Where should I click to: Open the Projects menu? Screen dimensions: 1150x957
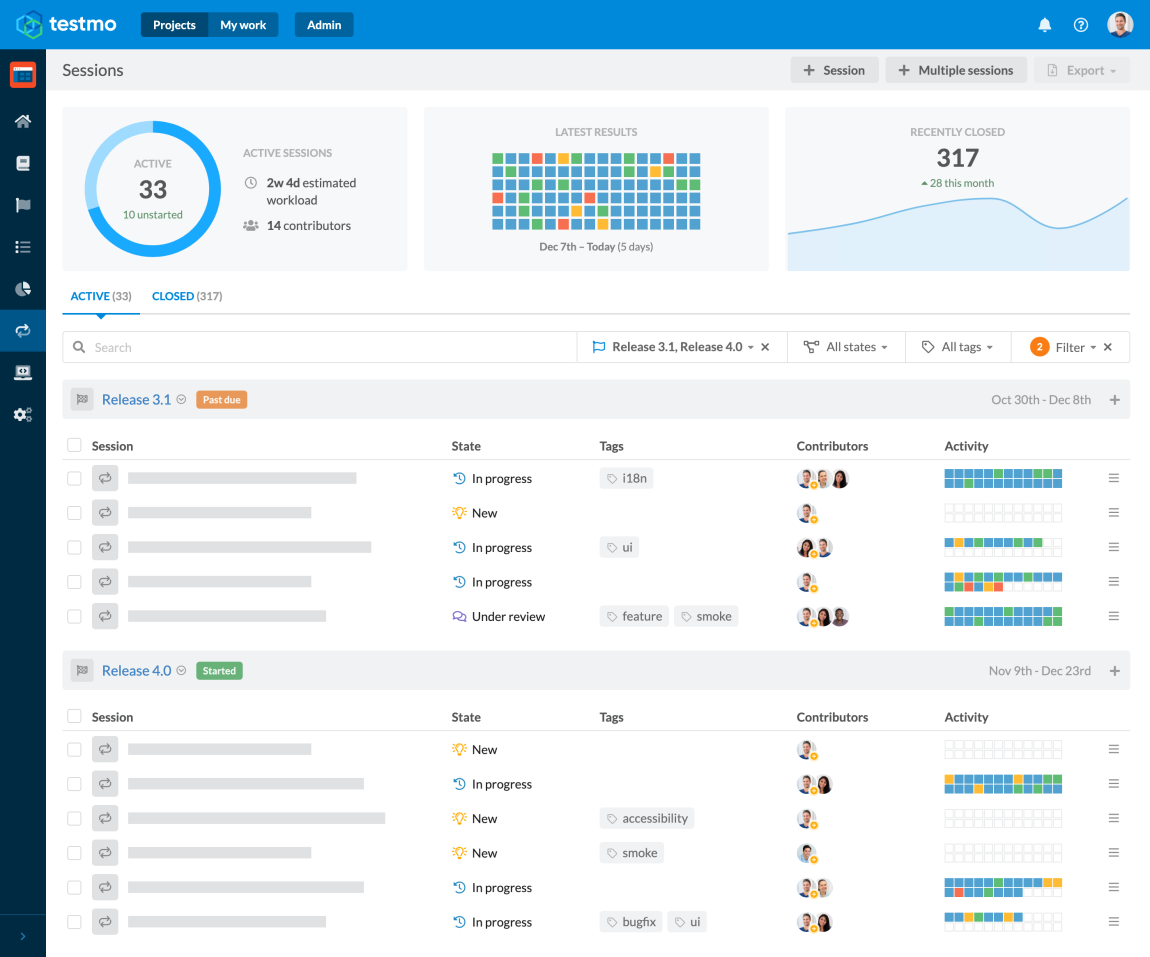pyautogui.click(x=175, y=25)
